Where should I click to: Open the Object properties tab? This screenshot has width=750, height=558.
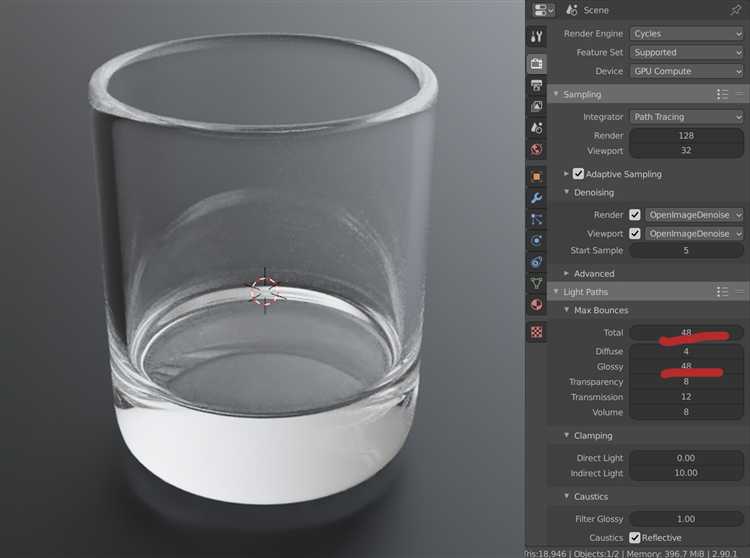(537, 176)
